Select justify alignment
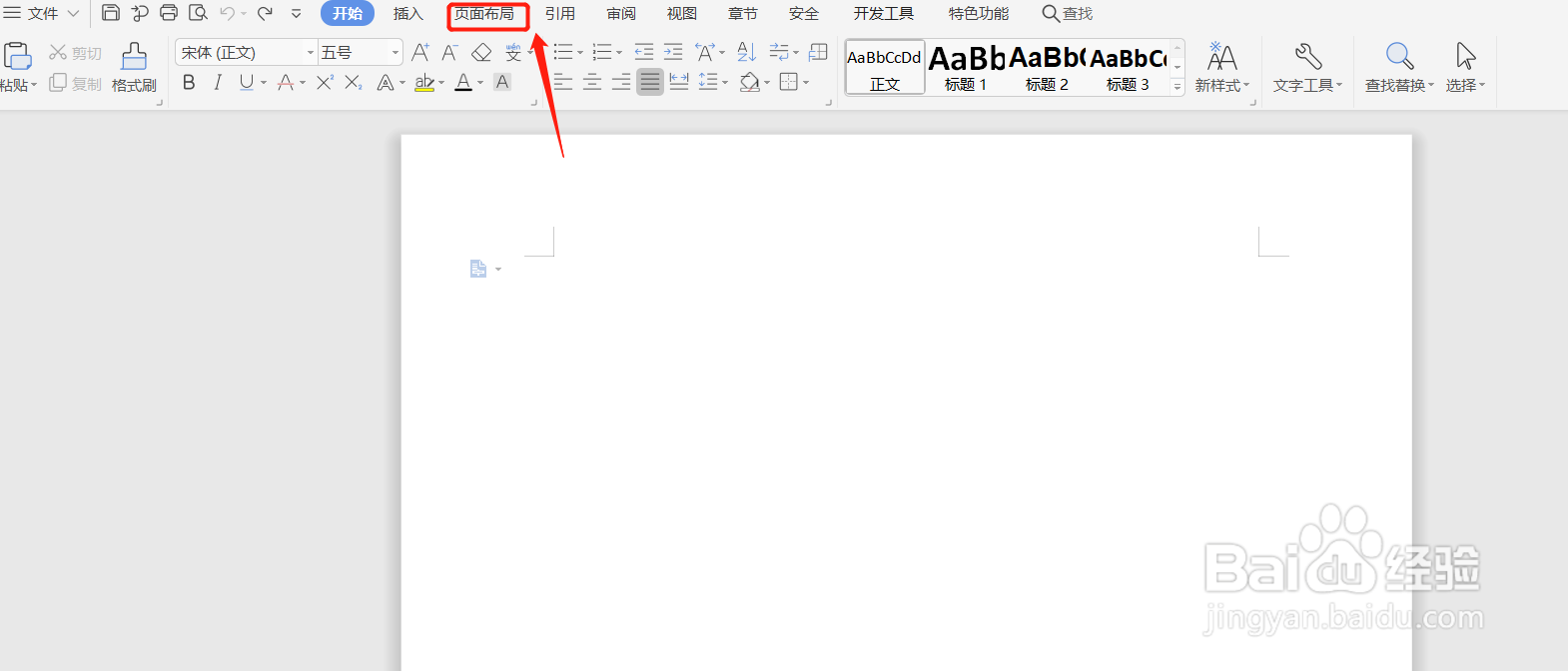Viewport: 1568px width, 671px height. pos(650,82)
